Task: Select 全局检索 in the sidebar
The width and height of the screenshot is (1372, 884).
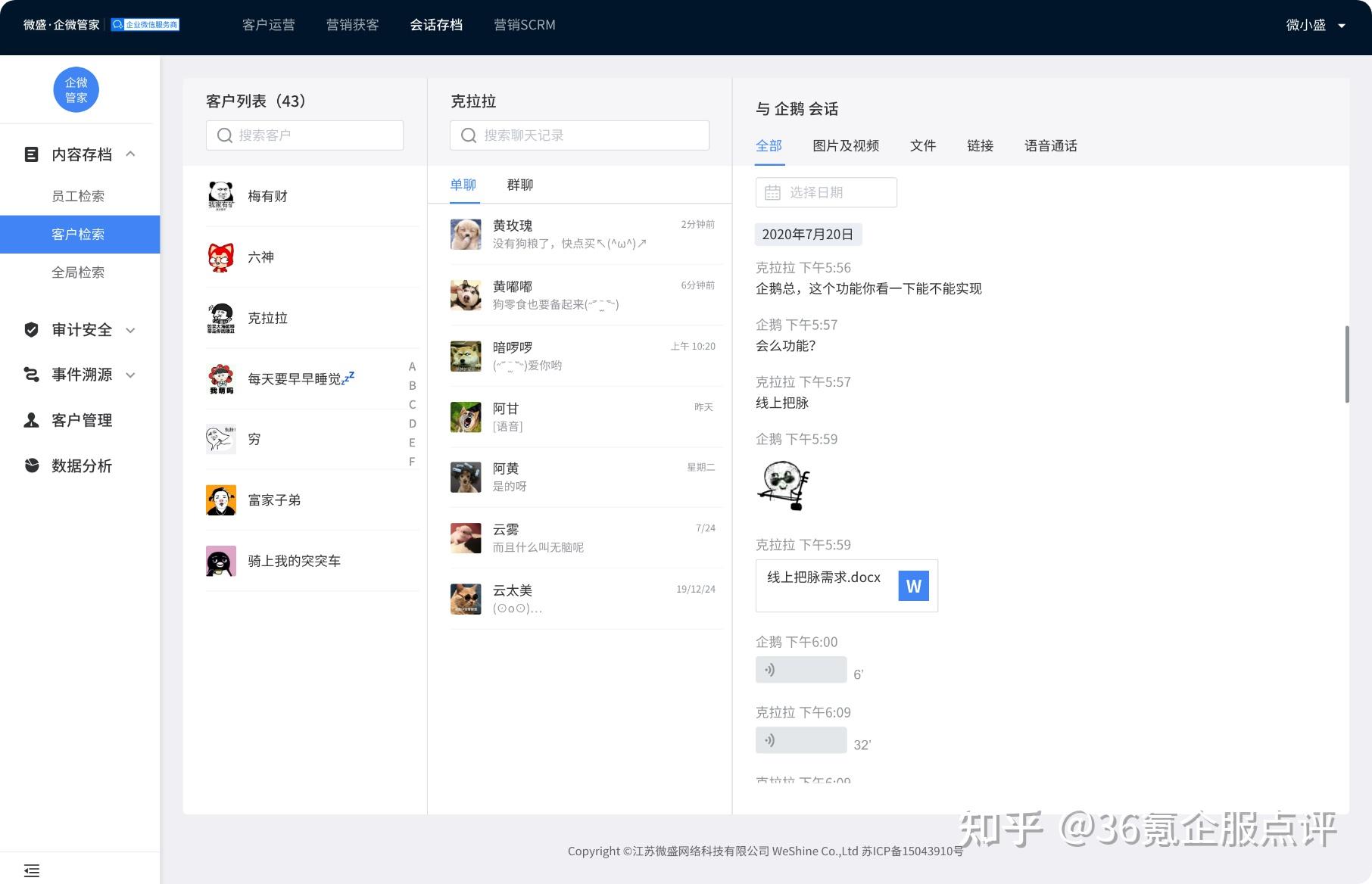Action: 78,272
